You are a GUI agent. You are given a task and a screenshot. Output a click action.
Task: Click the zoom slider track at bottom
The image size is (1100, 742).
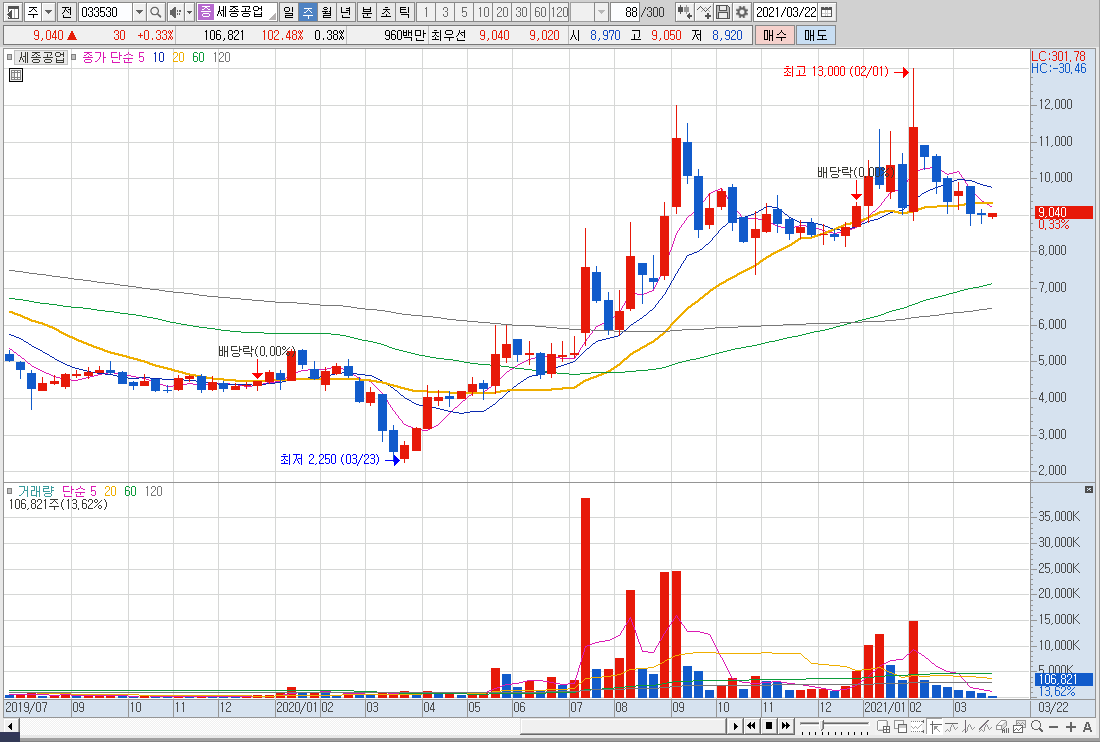[x=834, y=726]
